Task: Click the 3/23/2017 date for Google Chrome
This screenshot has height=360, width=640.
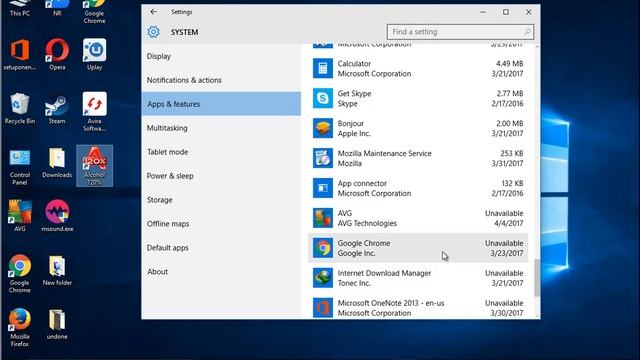Action: click(x=507, y=253)
